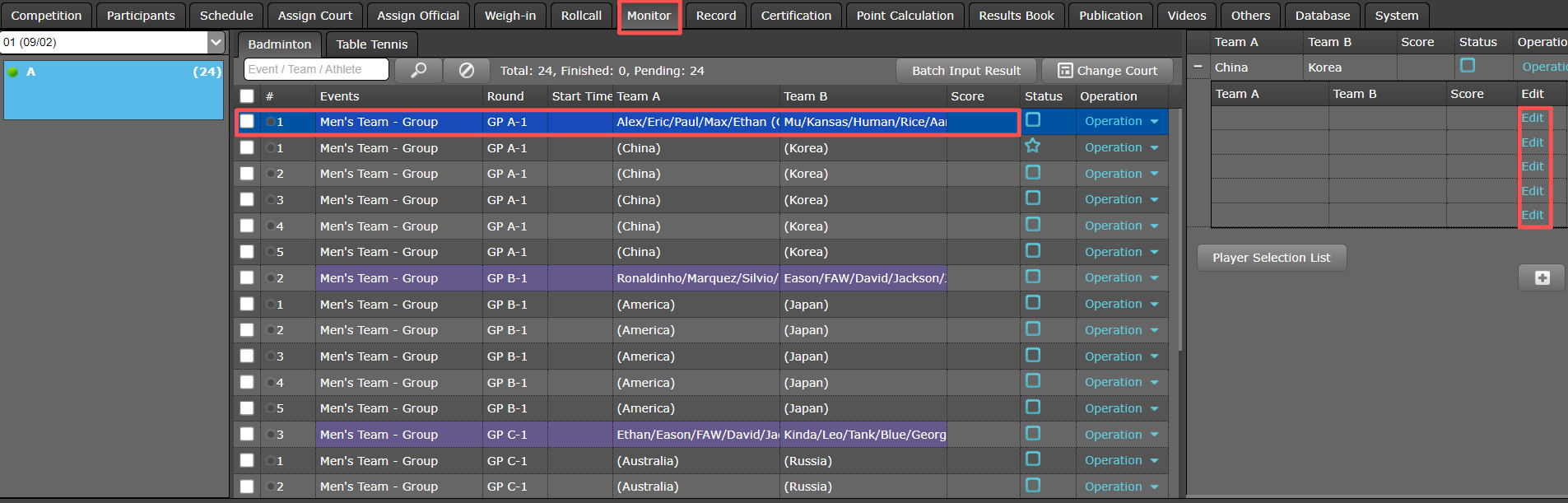Click the star status icon for China vs Korea
This screenshot has height=503, width=1568.
click(1033, 146)
